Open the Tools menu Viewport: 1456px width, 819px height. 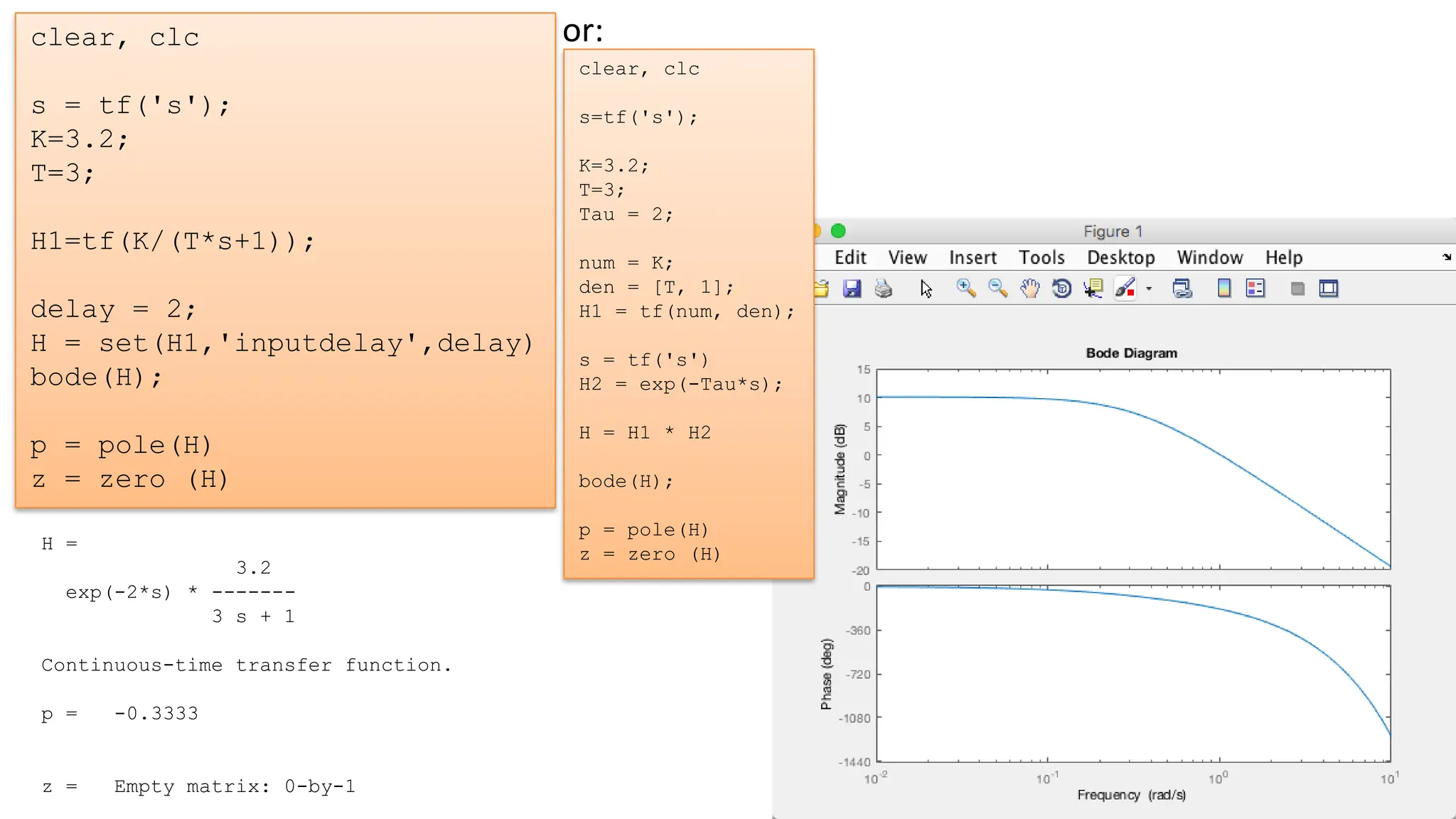pyautogui.click(x=1042, y=257)
